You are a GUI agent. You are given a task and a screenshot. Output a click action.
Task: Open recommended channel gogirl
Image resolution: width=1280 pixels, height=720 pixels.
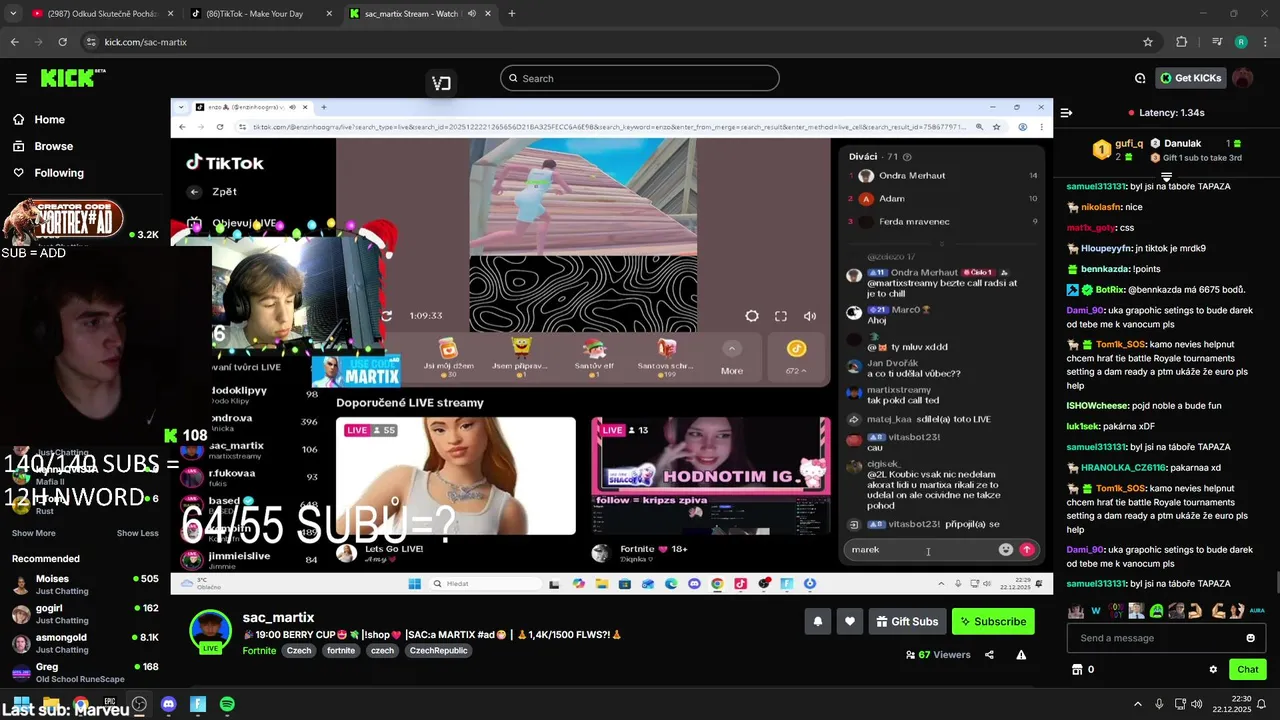click(85, 614)
